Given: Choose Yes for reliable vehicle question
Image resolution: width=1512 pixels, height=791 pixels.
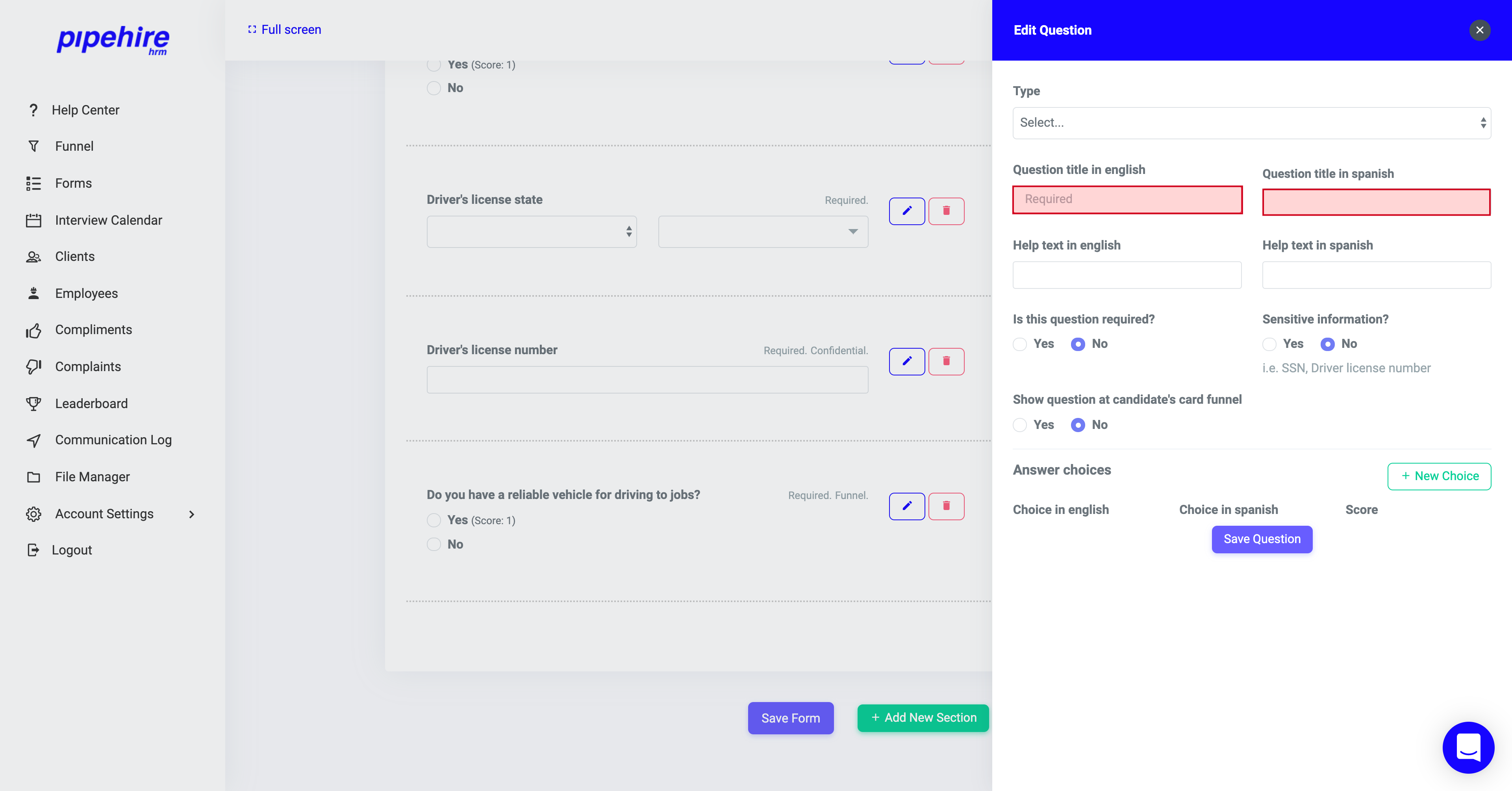Looking at the screenshot, I should 434,521.
